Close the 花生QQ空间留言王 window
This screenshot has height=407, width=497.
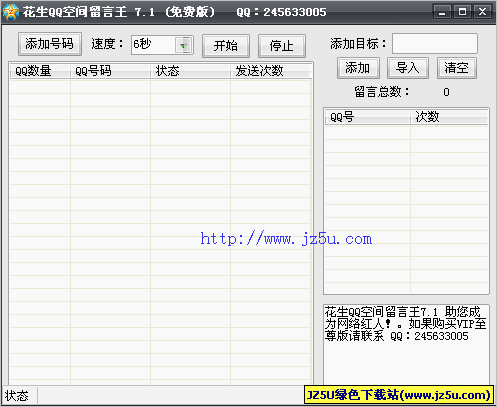(x=482, y=12)
